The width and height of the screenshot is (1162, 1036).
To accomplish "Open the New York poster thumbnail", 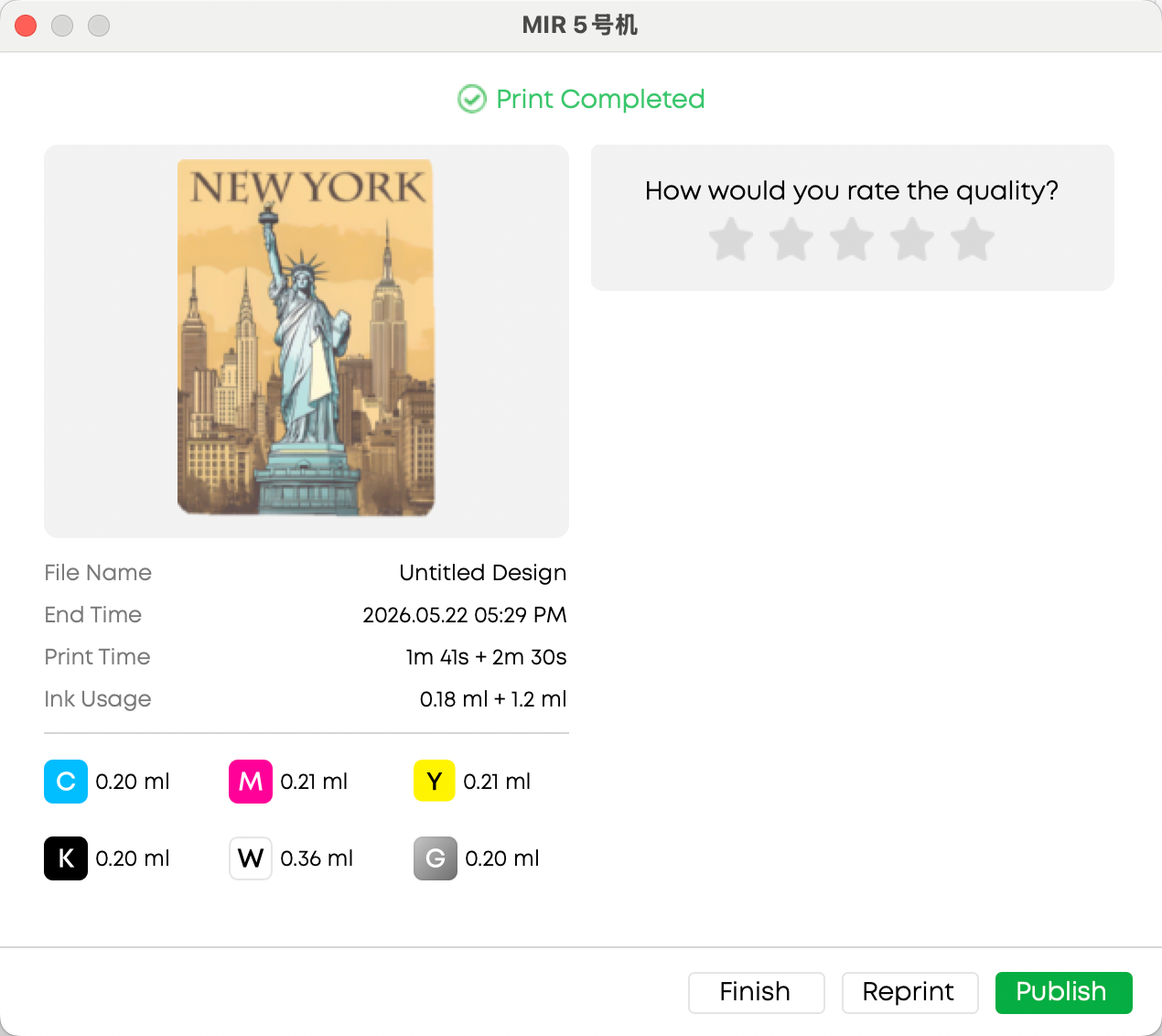I will (x=307, y=338).
